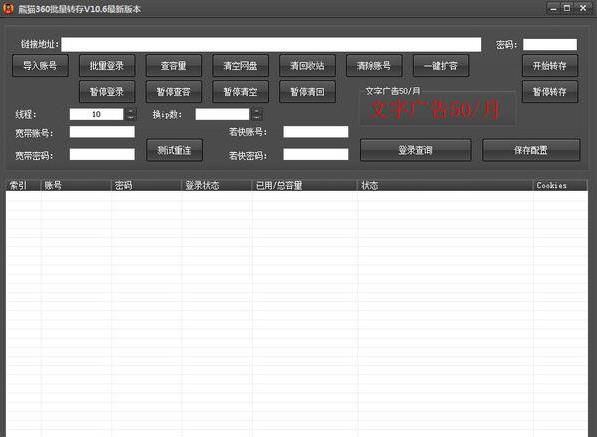This screenshot has height=437, width=597.
Task: Test reconnection with 测试重连 button
Action: pos(174,150)
